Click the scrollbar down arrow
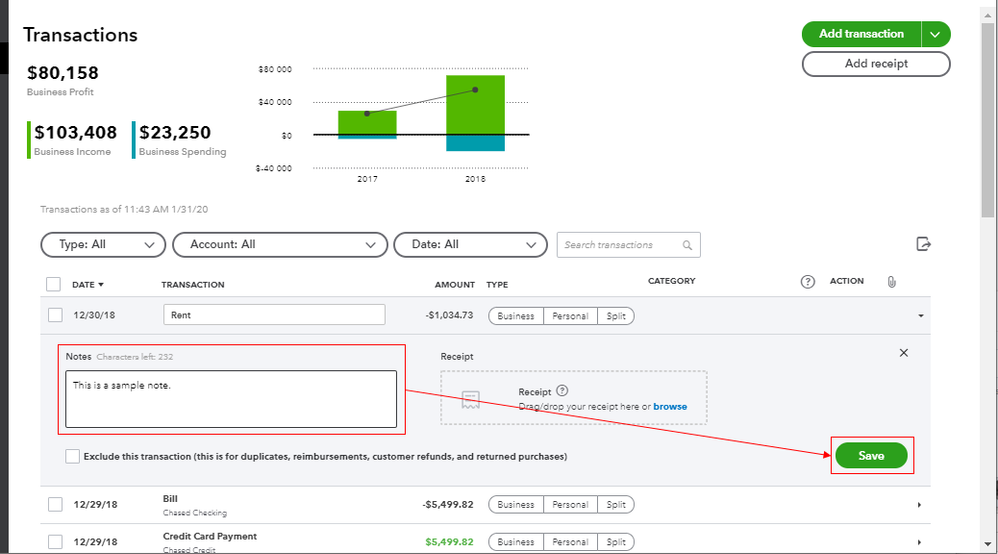This screenshot has height=554, width=998. click(x=988, y=544)
